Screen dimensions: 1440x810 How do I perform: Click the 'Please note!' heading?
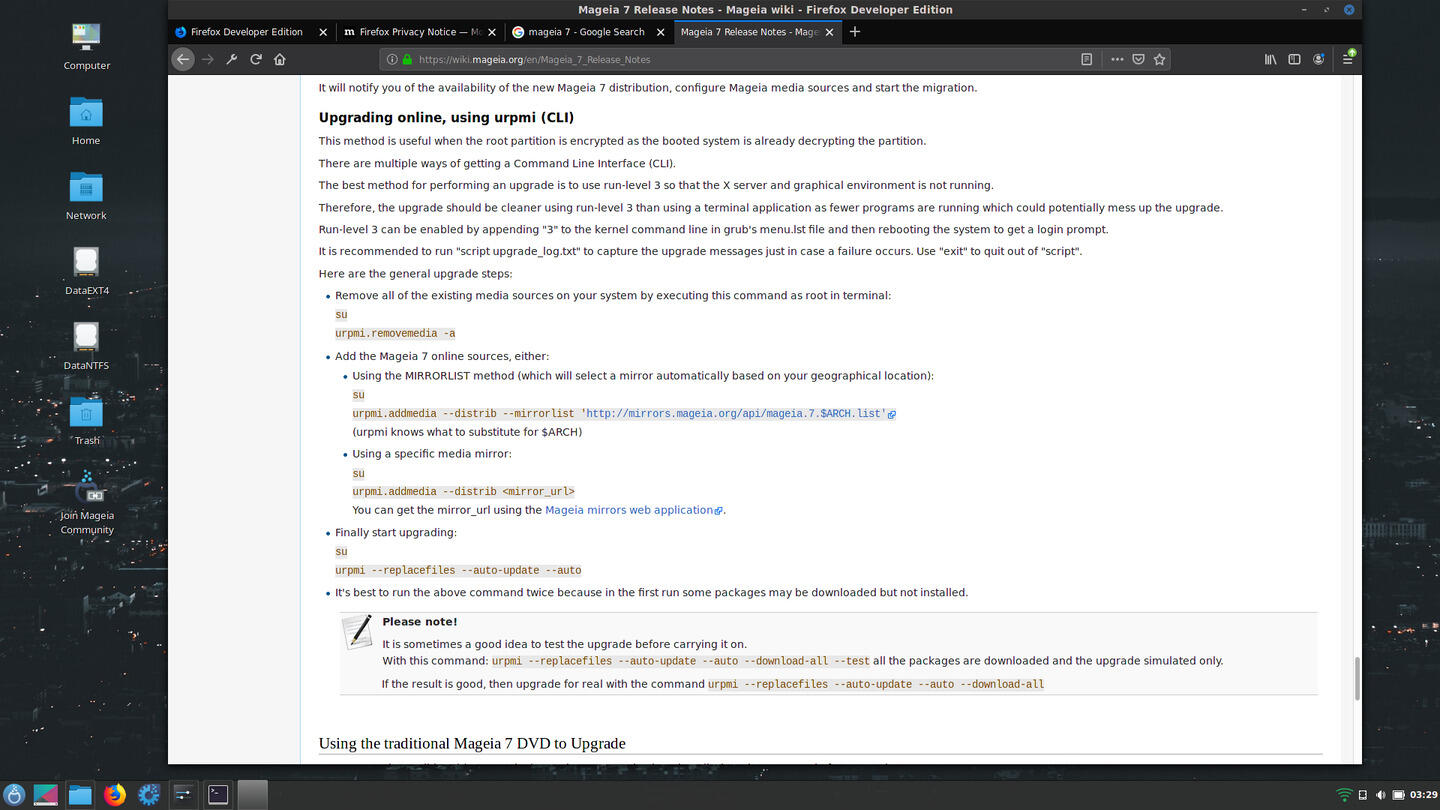(x=419, y=622)
